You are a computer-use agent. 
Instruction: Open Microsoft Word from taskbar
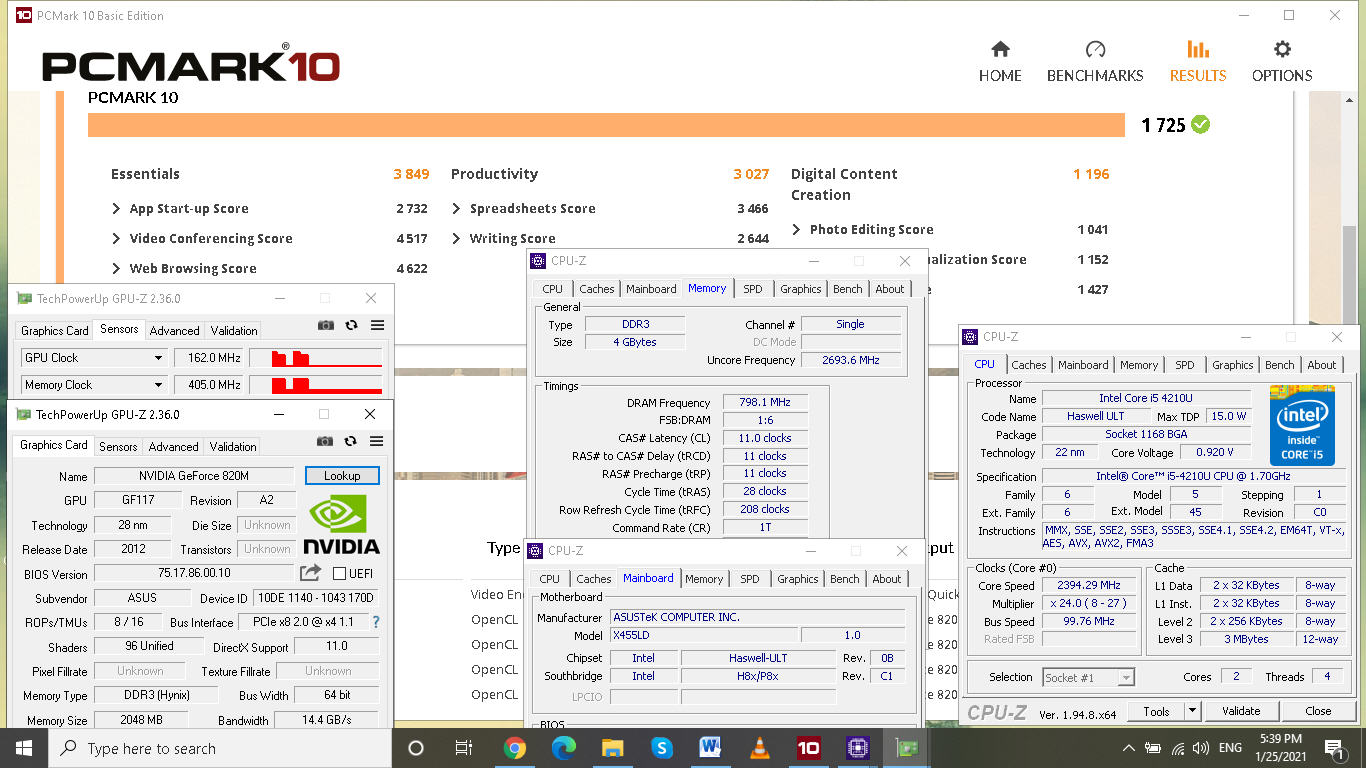[x=710, y=748]
